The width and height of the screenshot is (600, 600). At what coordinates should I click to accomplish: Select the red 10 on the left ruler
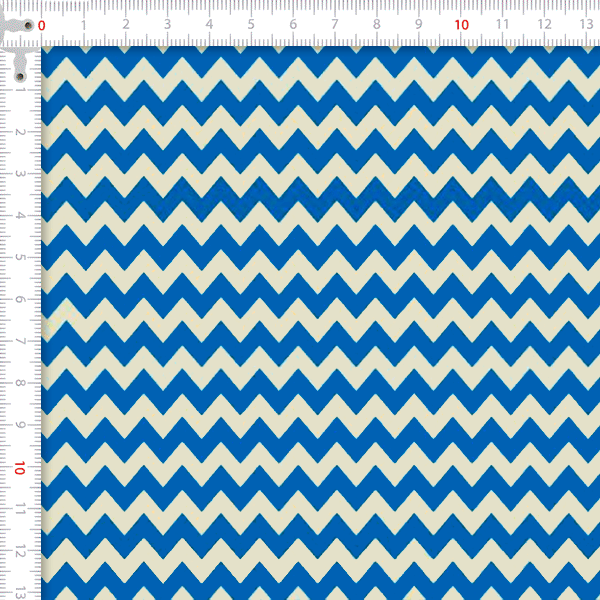point(20,467)
